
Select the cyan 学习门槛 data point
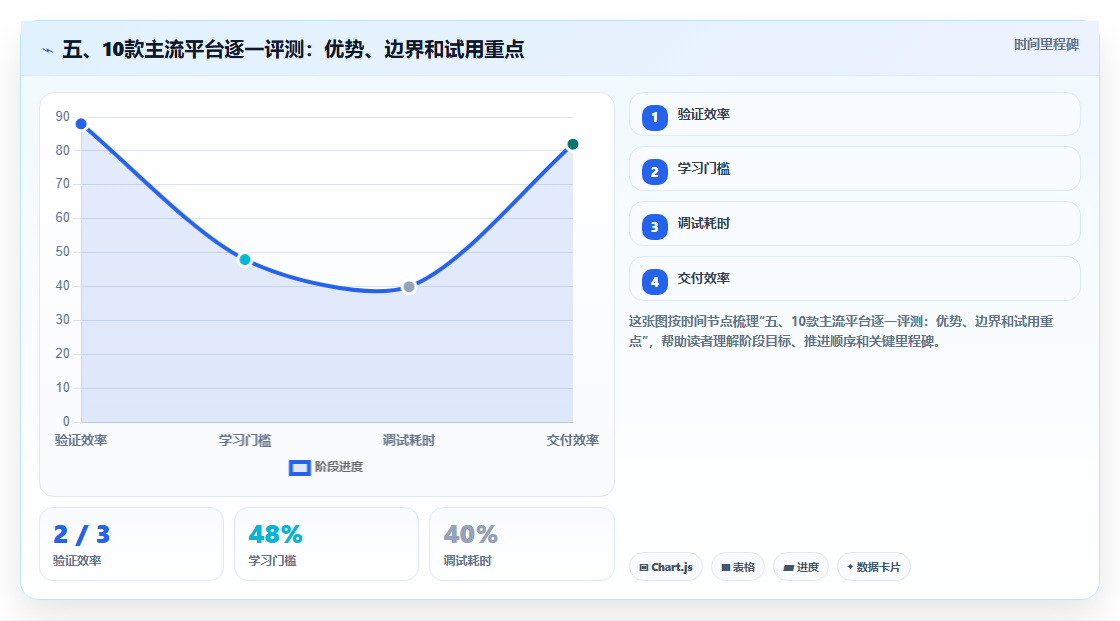click(x=245, y=259)
